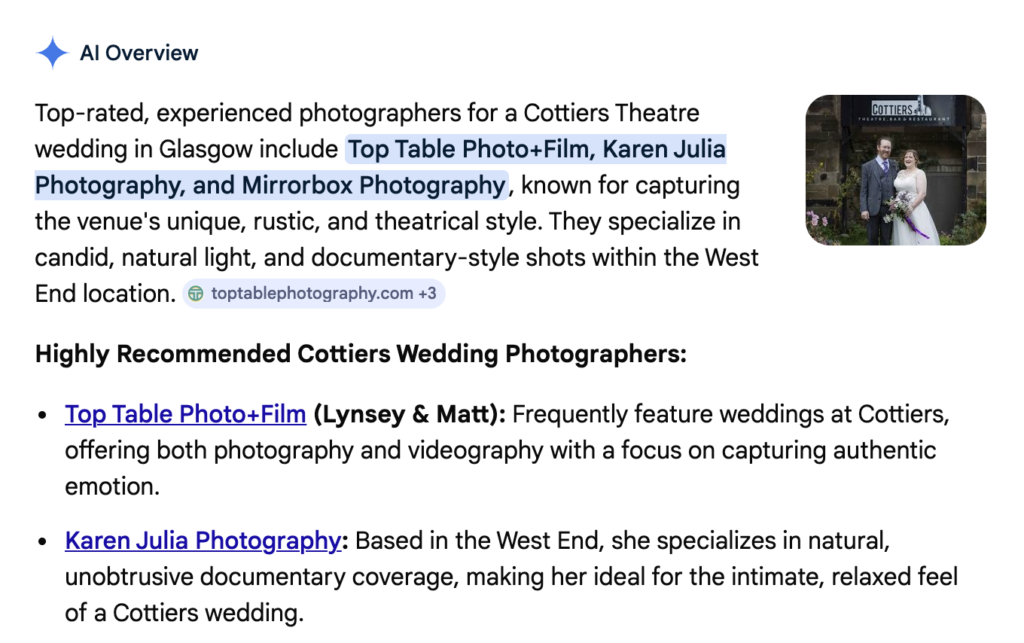Open the Cottiers wedding couple thumbnail
The height and width of the screenshot is (643, 1024).
click(895, 170)
